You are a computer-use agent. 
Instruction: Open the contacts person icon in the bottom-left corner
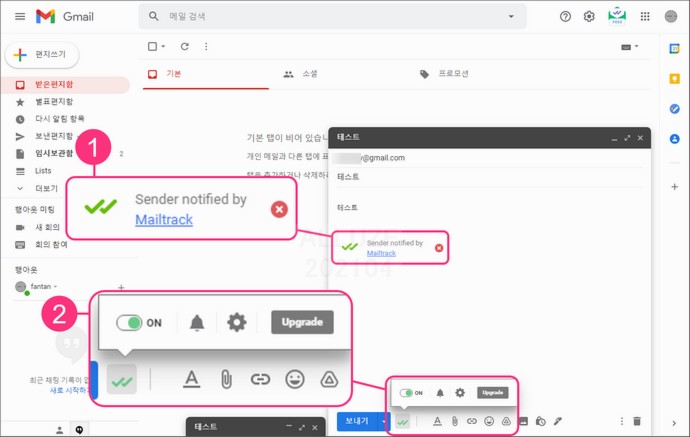[x=59, y=430]
